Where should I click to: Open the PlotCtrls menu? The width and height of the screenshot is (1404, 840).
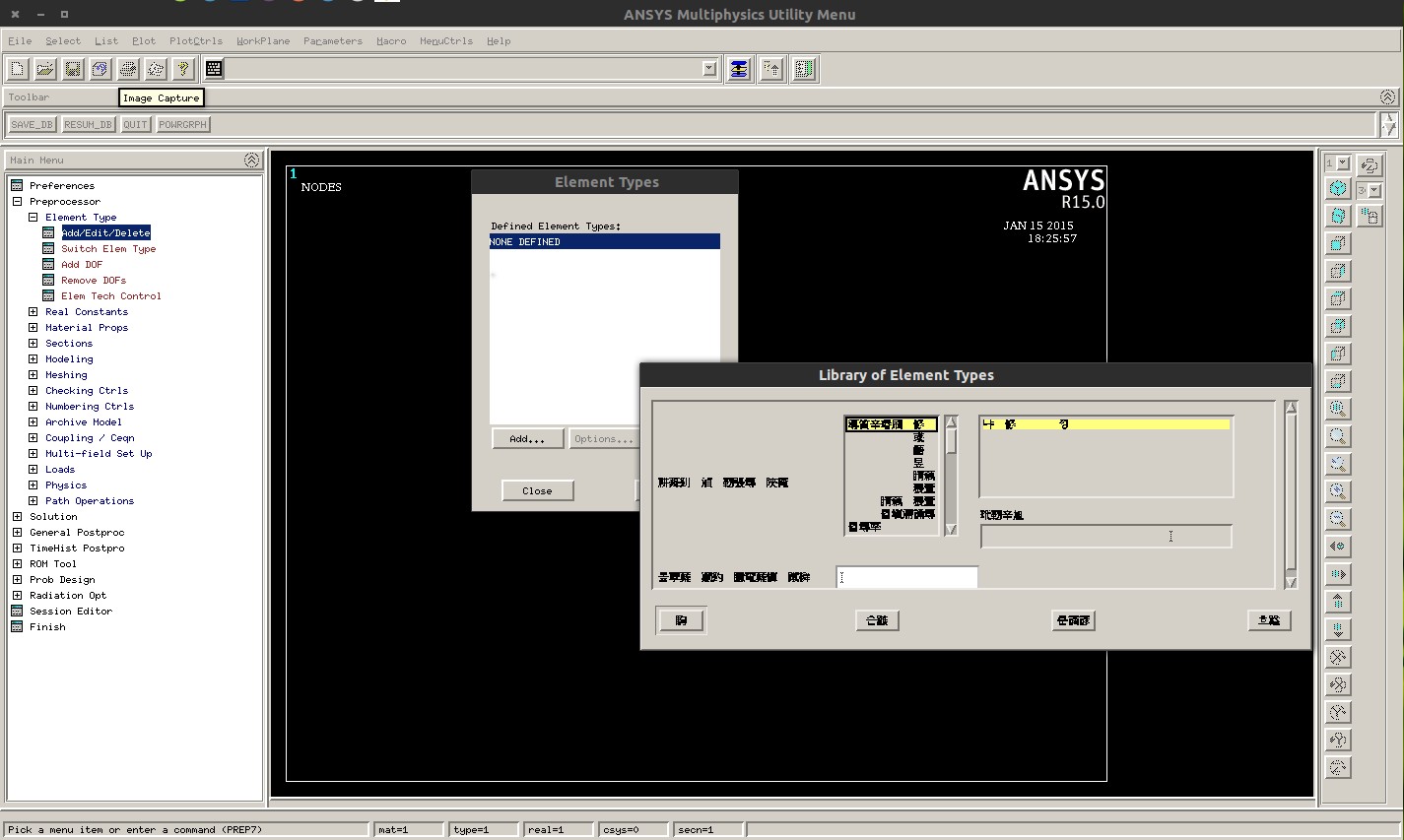point(196,41)
